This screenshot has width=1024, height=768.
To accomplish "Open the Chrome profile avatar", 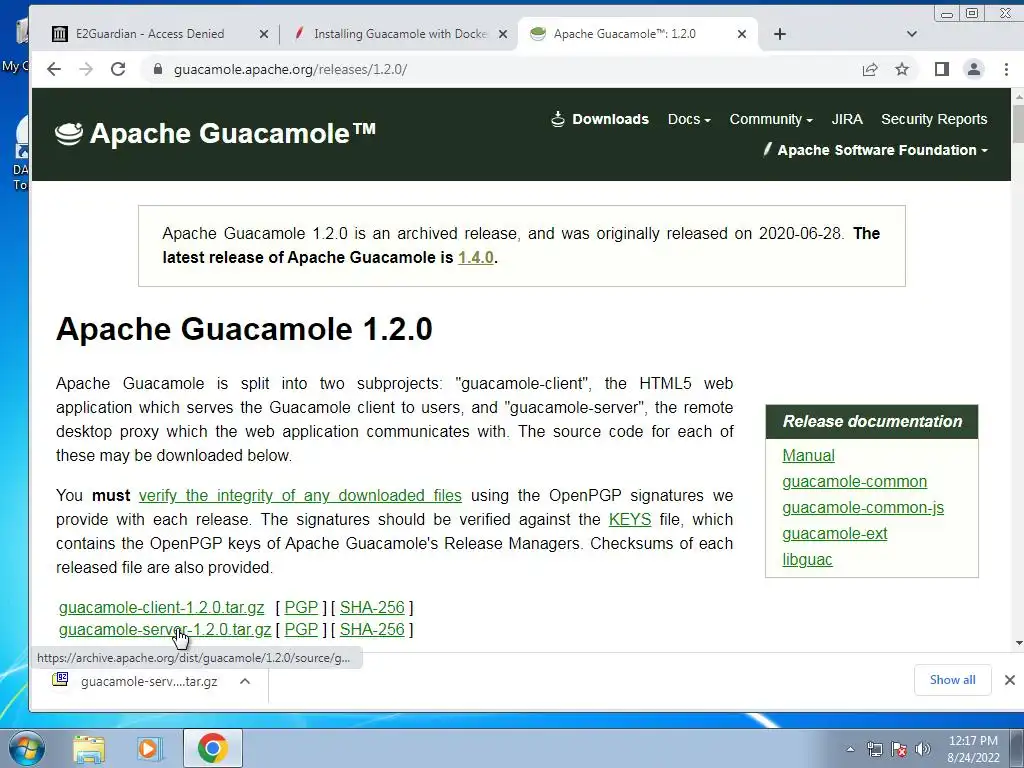I will [974, 69].
